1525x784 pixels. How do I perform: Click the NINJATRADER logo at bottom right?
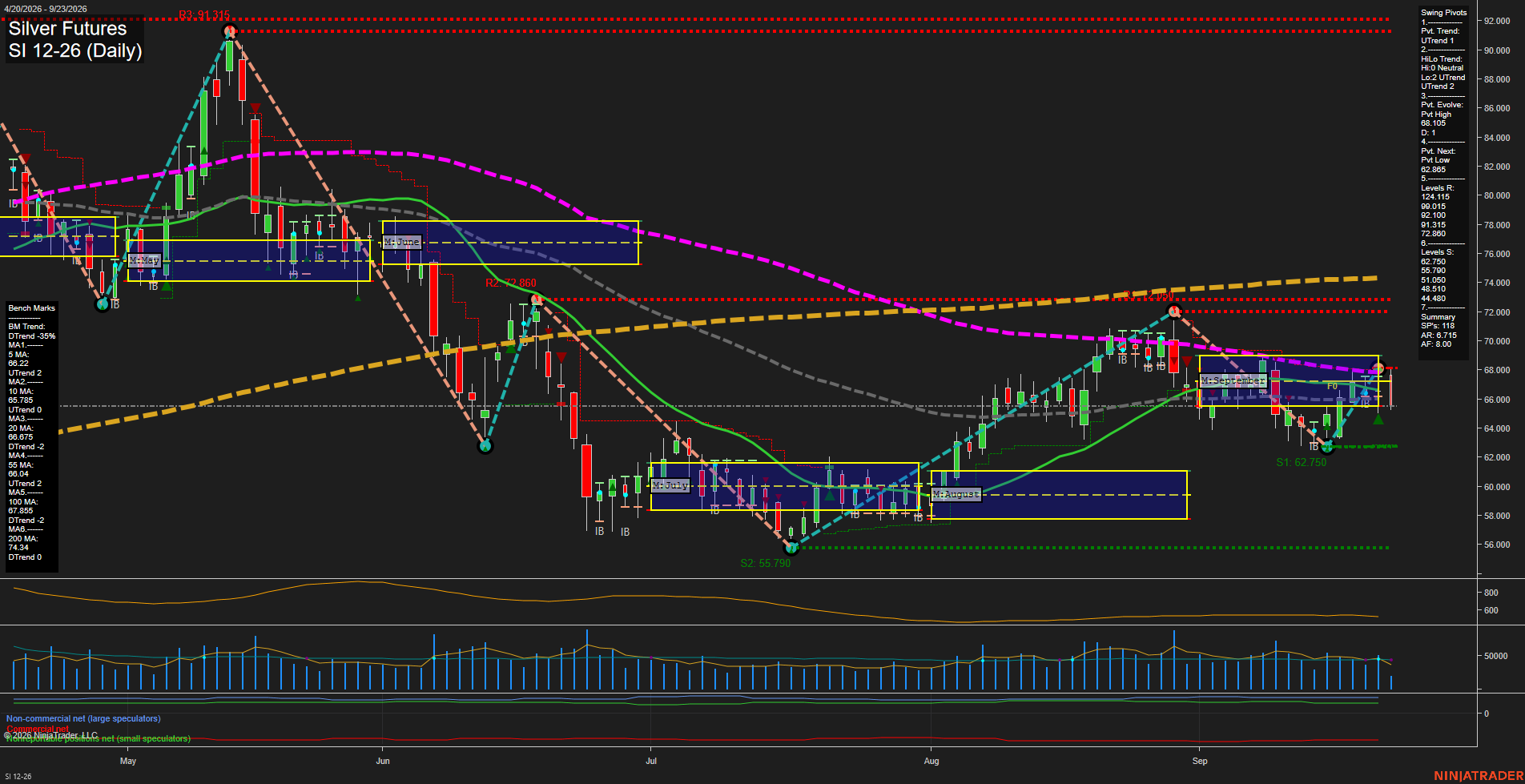(1478, 776)
